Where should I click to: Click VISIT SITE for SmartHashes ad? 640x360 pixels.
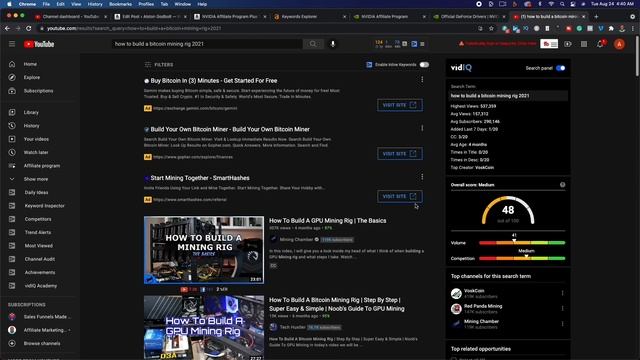point(400,196)
